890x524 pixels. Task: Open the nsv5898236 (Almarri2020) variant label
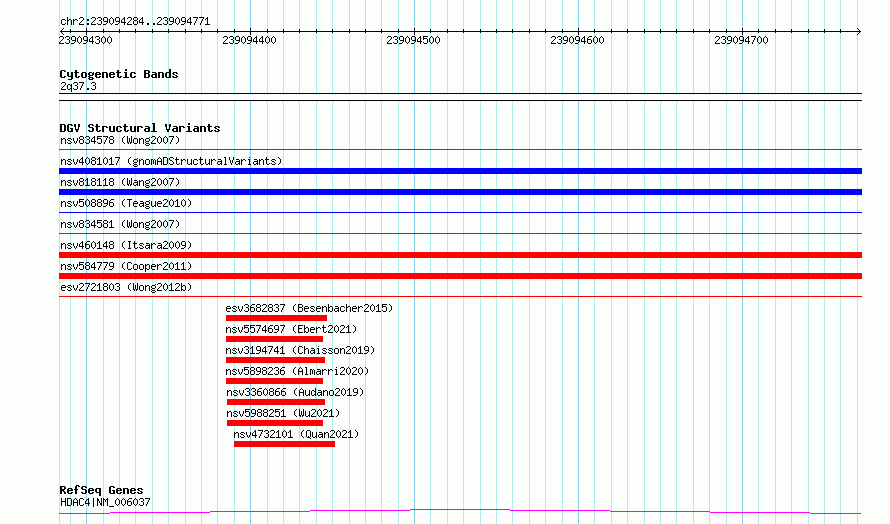(297, 371)
